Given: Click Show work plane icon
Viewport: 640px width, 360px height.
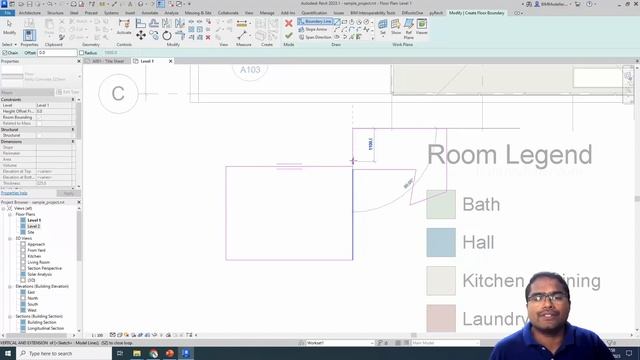Looking at the screenshot, I should (396, 27).
